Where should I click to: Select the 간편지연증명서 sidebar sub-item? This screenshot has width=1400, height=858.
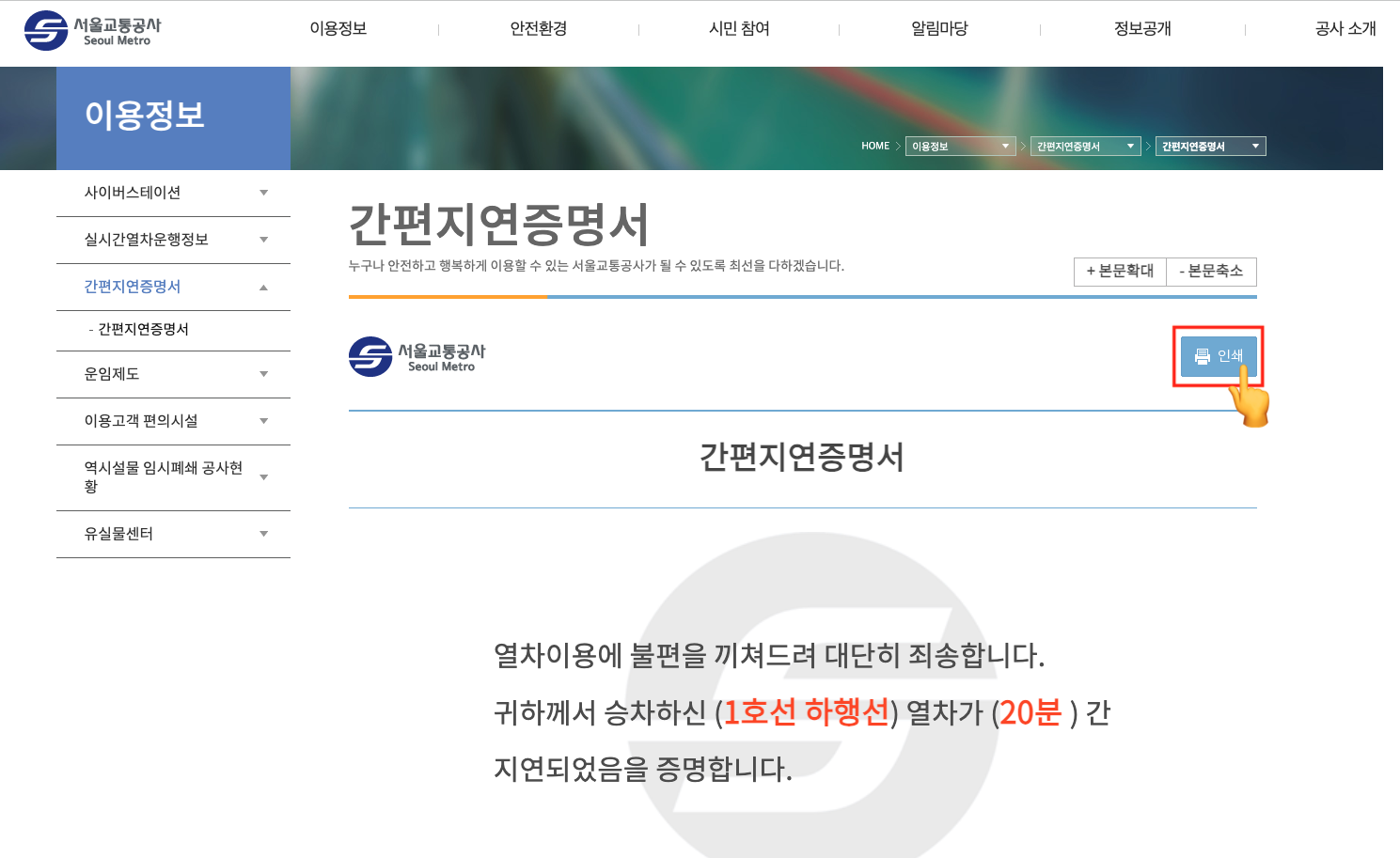pos(143,329)
